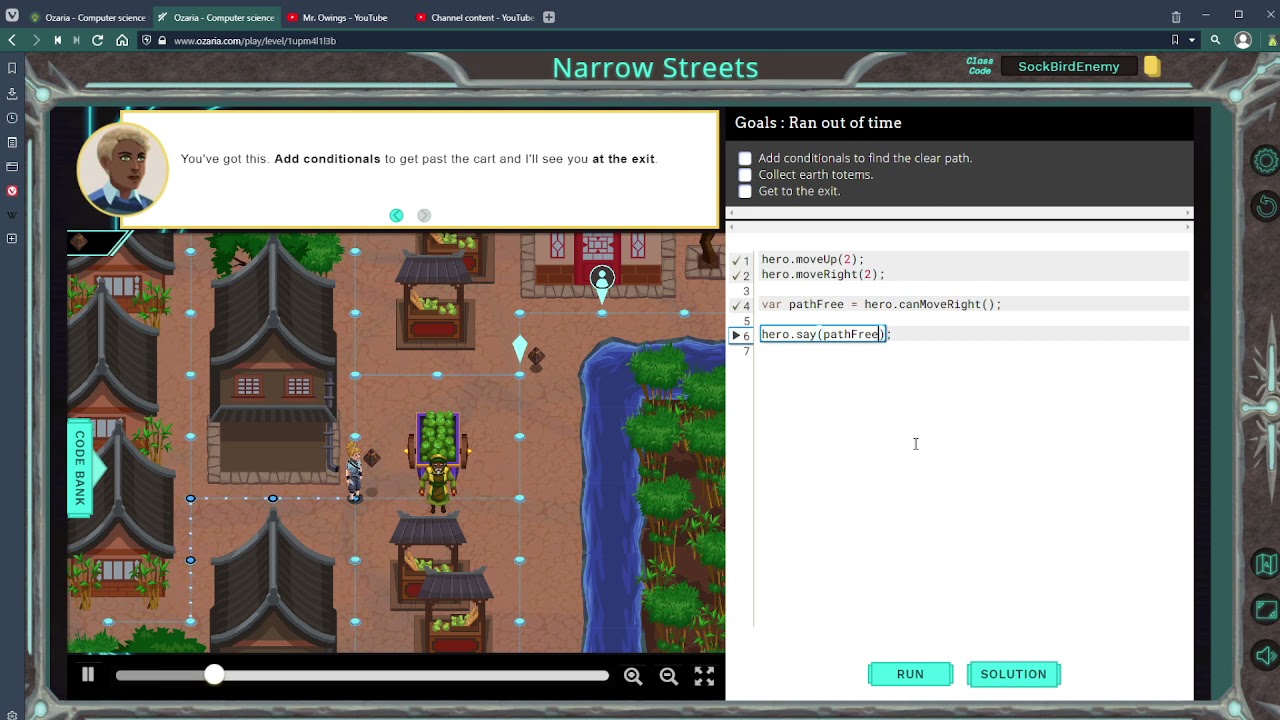
Task: Expand the game view to full size
Action: pos(705,676)
